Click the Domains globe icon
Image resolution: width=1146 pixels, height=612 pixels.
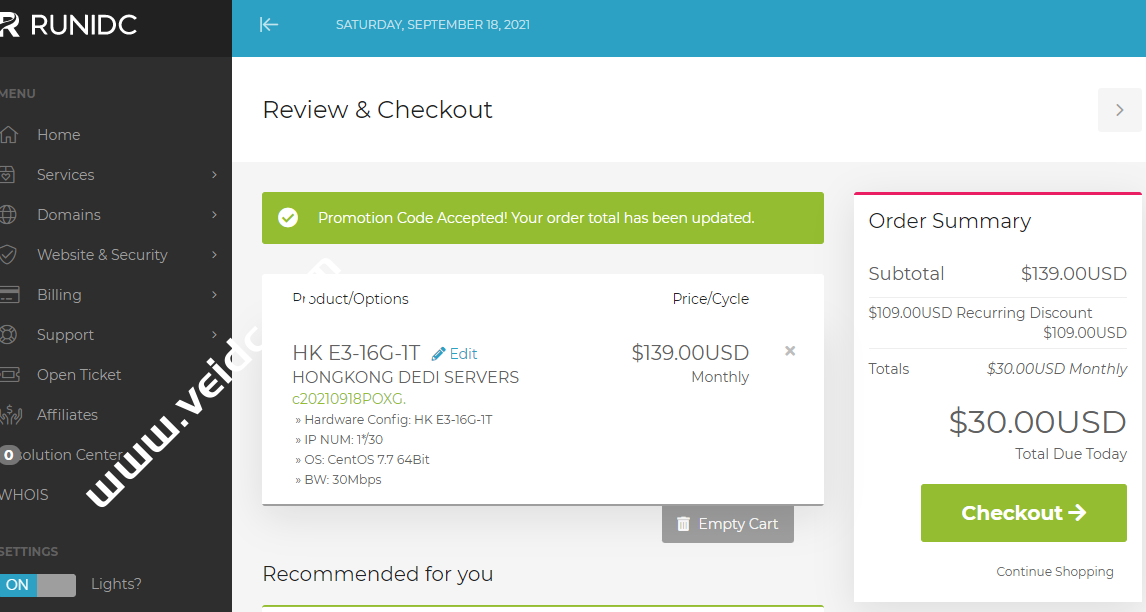9,215
